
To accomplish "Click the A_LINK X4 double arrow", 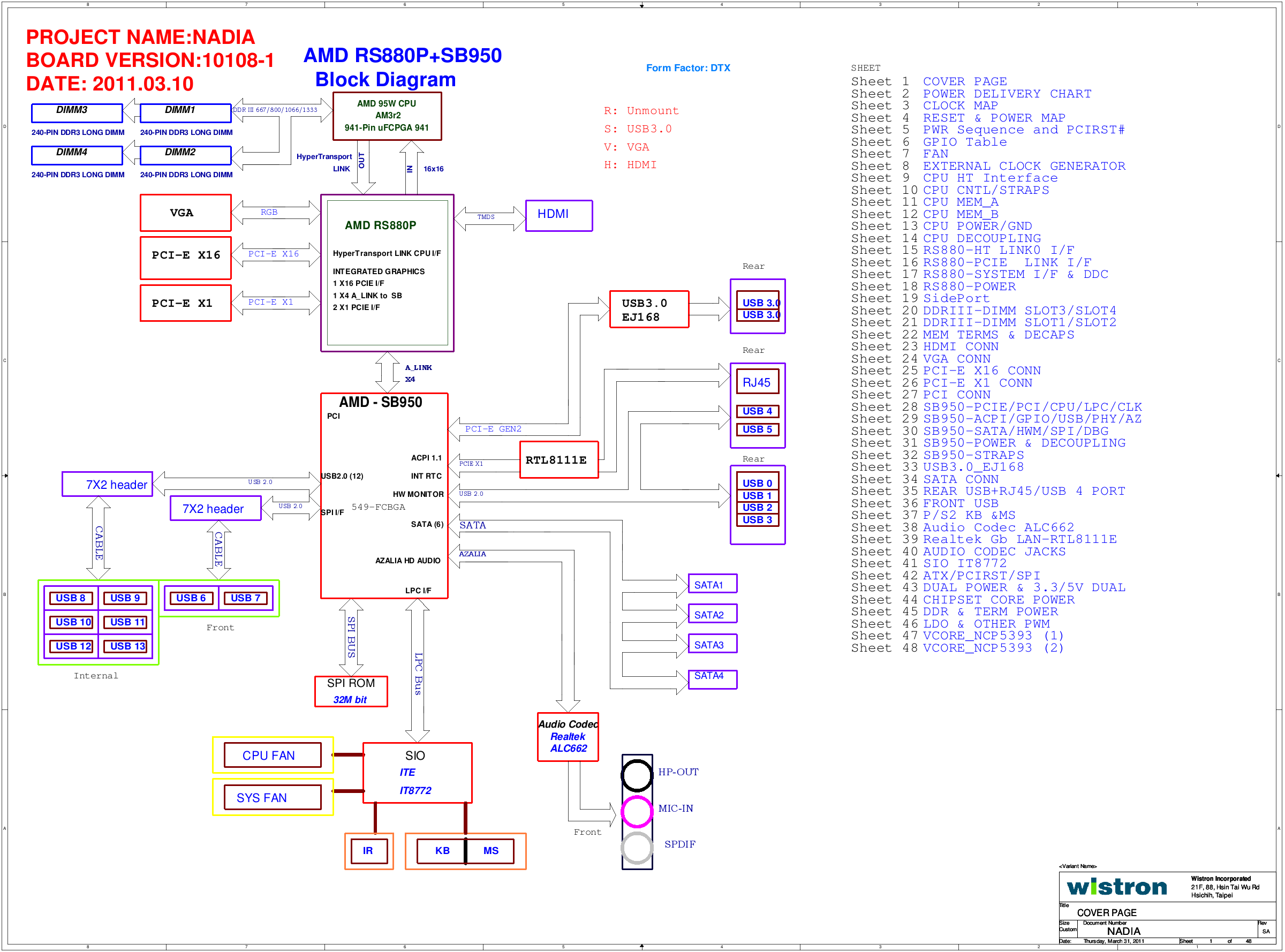I will pos(387,372).
